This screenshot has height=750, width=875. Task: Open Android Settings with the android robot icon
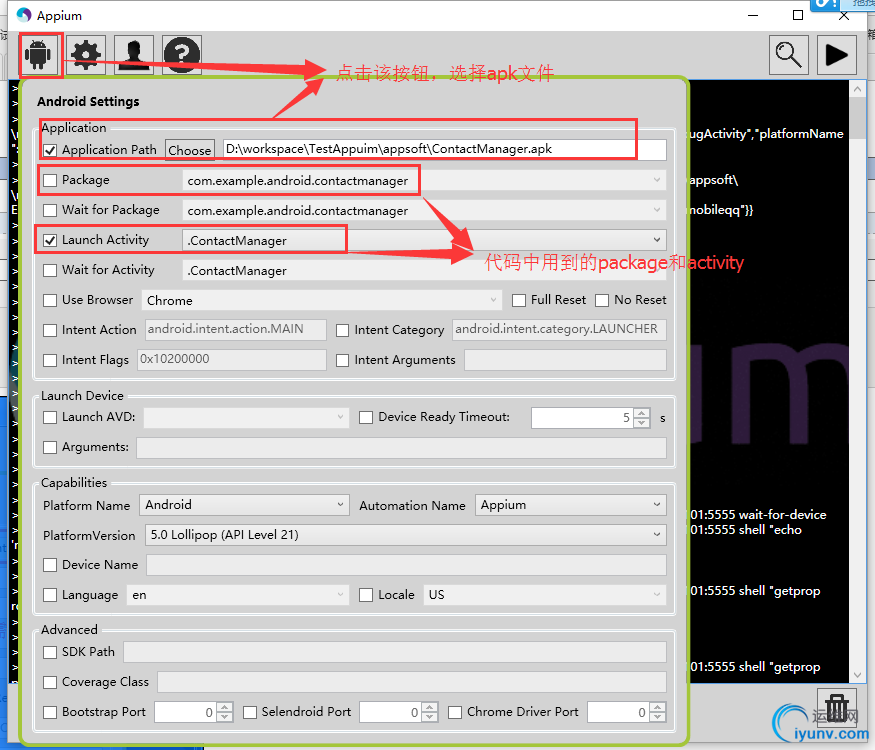click(x=39, y=55)
